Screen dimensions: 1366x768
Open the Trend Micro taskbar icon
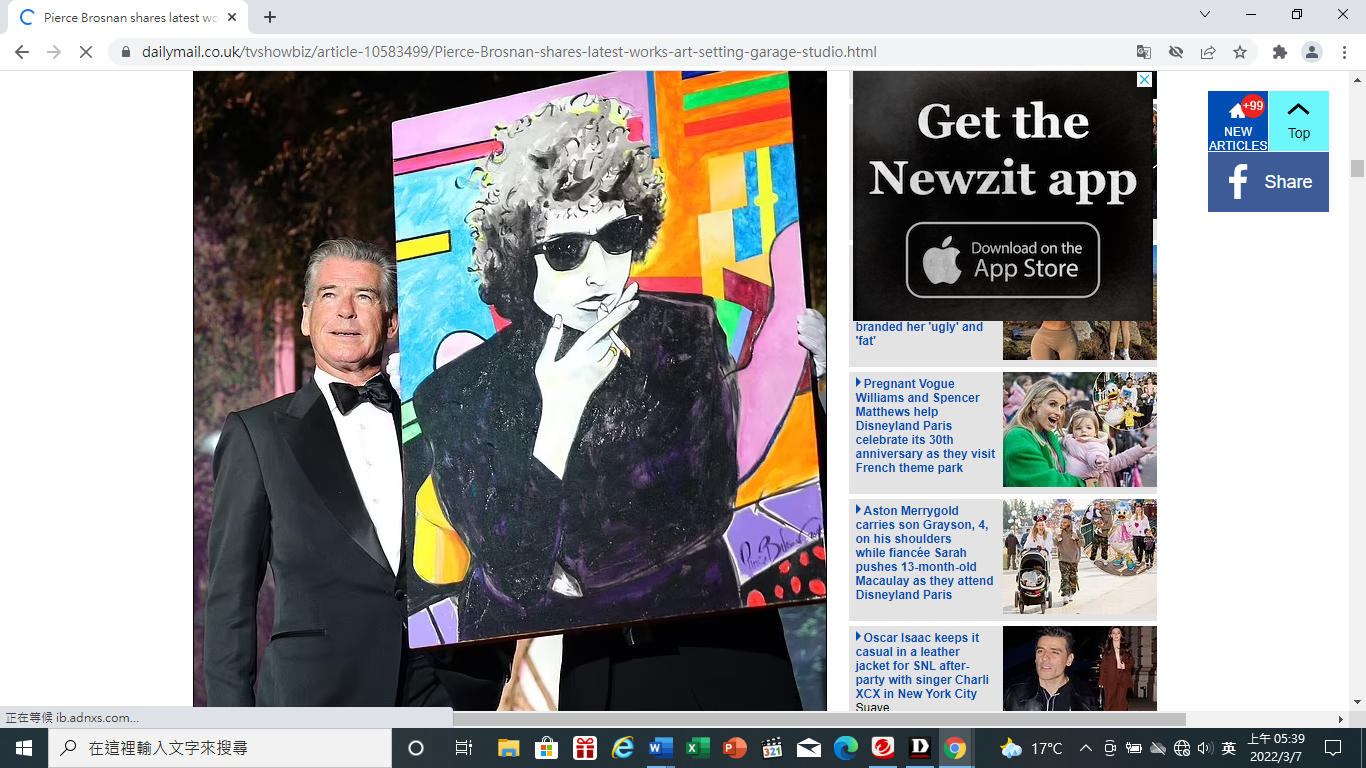[883, 748]
